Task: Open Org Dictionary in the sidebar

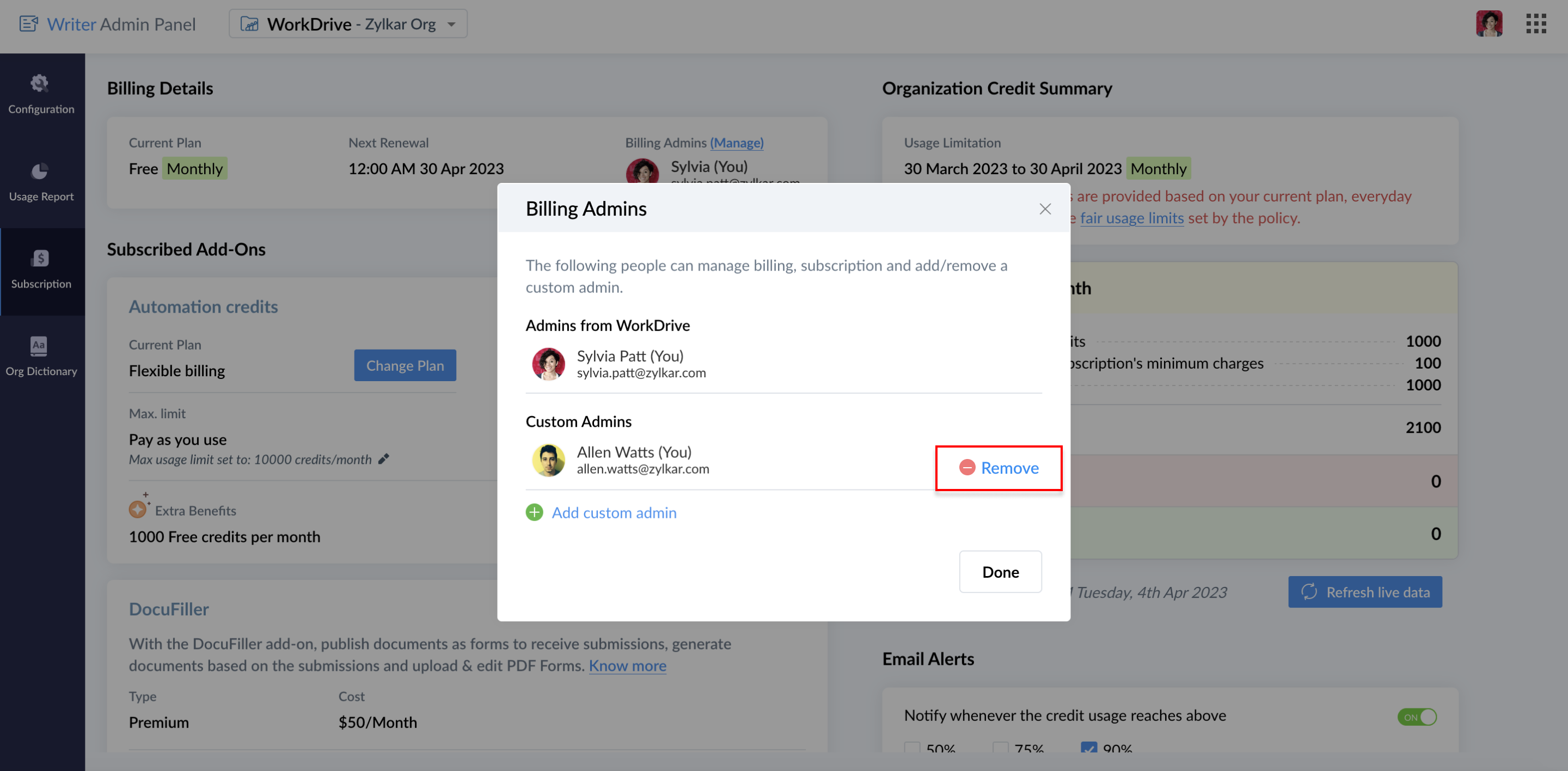Action: click(x=41, y=357)
